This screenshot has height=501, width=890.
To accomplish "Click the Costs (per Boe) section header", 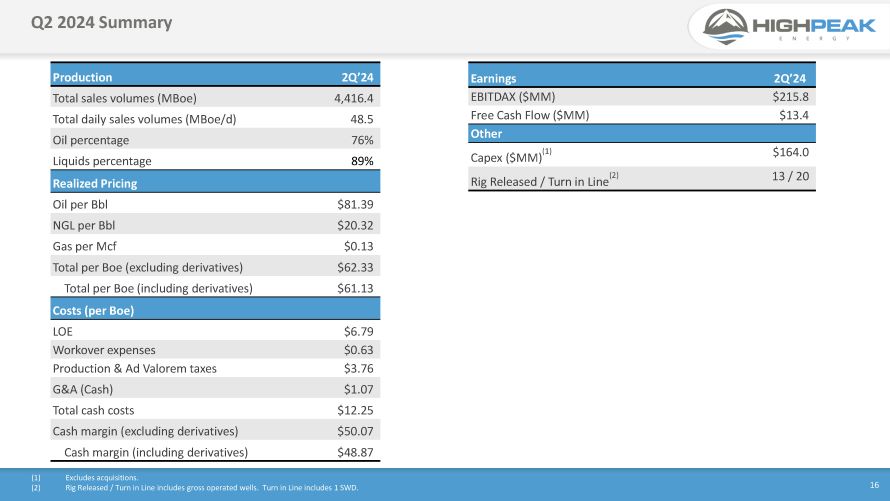I will 93,310.
